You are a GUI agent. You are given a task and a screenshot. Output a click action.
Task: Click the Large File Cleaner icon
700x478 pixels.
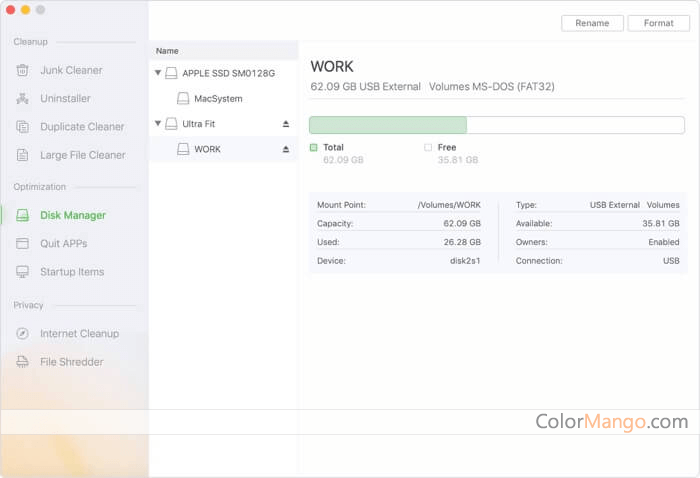click(22, 155)
